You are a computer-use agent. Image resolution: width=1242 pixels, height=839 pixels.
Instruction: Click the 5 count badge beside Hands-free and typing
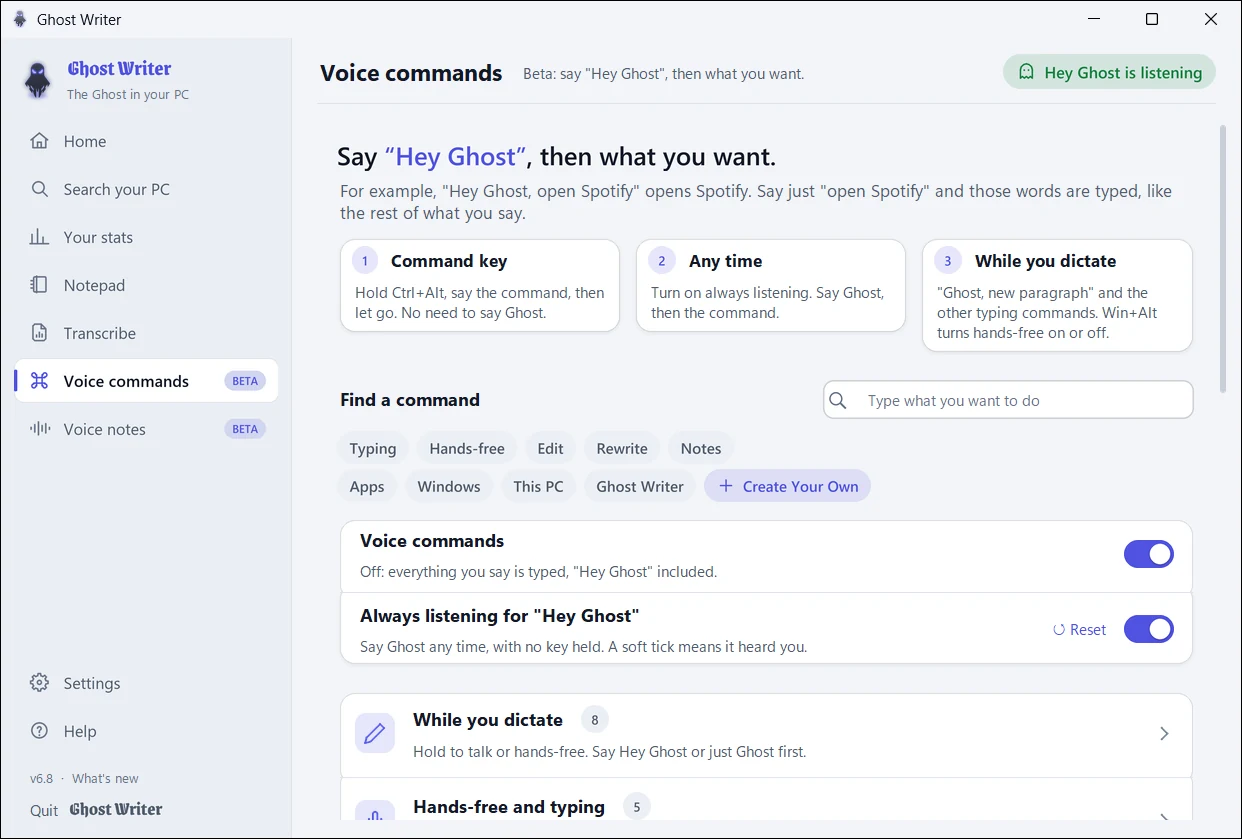point(636,806)
